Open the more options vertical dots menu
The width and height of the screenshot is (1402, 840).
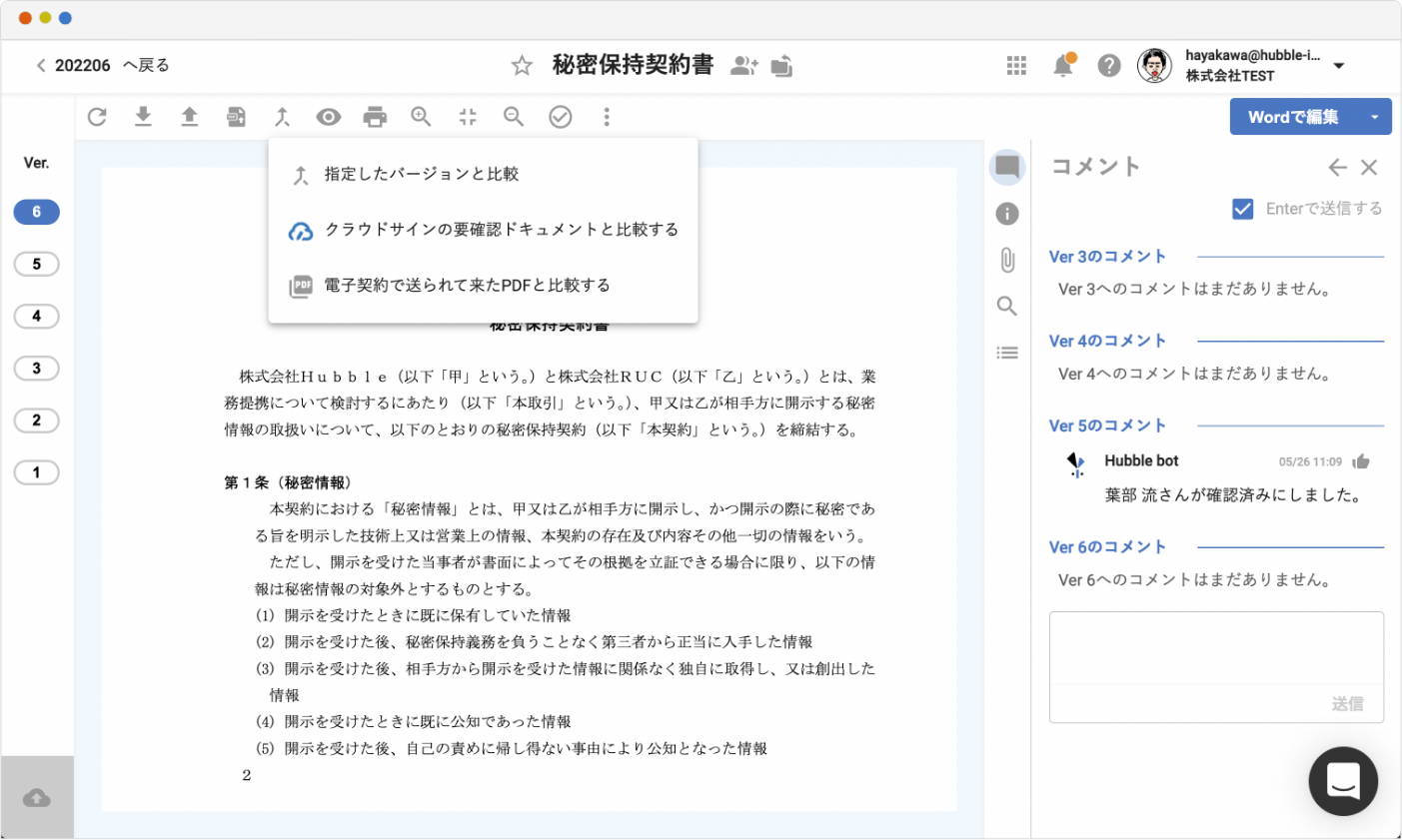point(607,117)
